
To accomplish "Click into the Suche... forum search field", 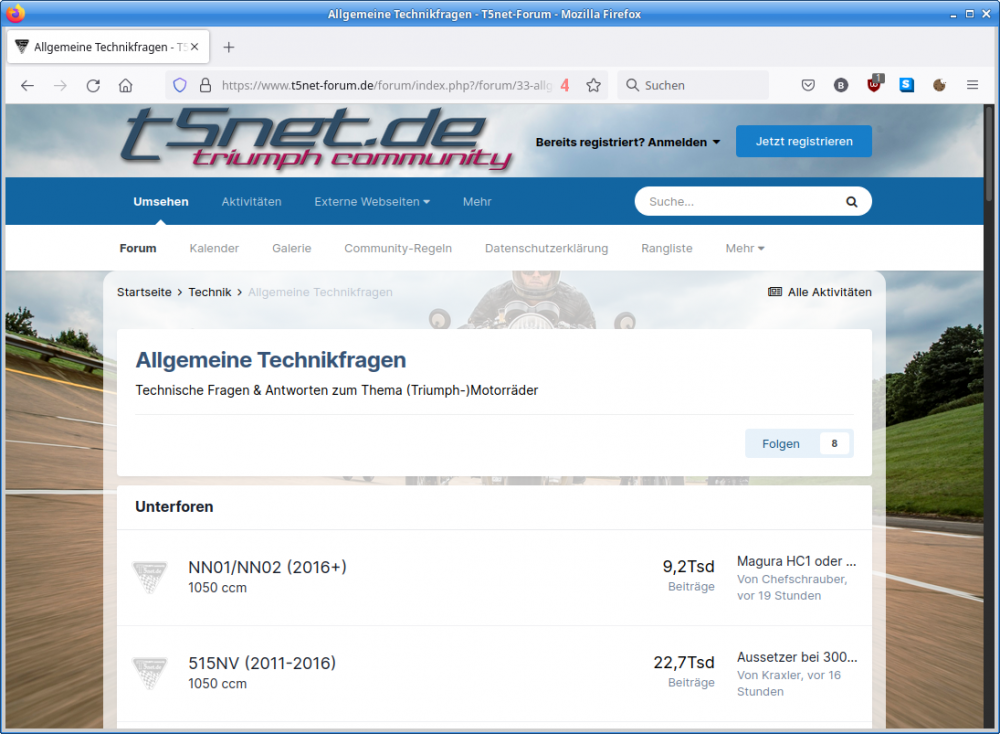I will point(740,202).
